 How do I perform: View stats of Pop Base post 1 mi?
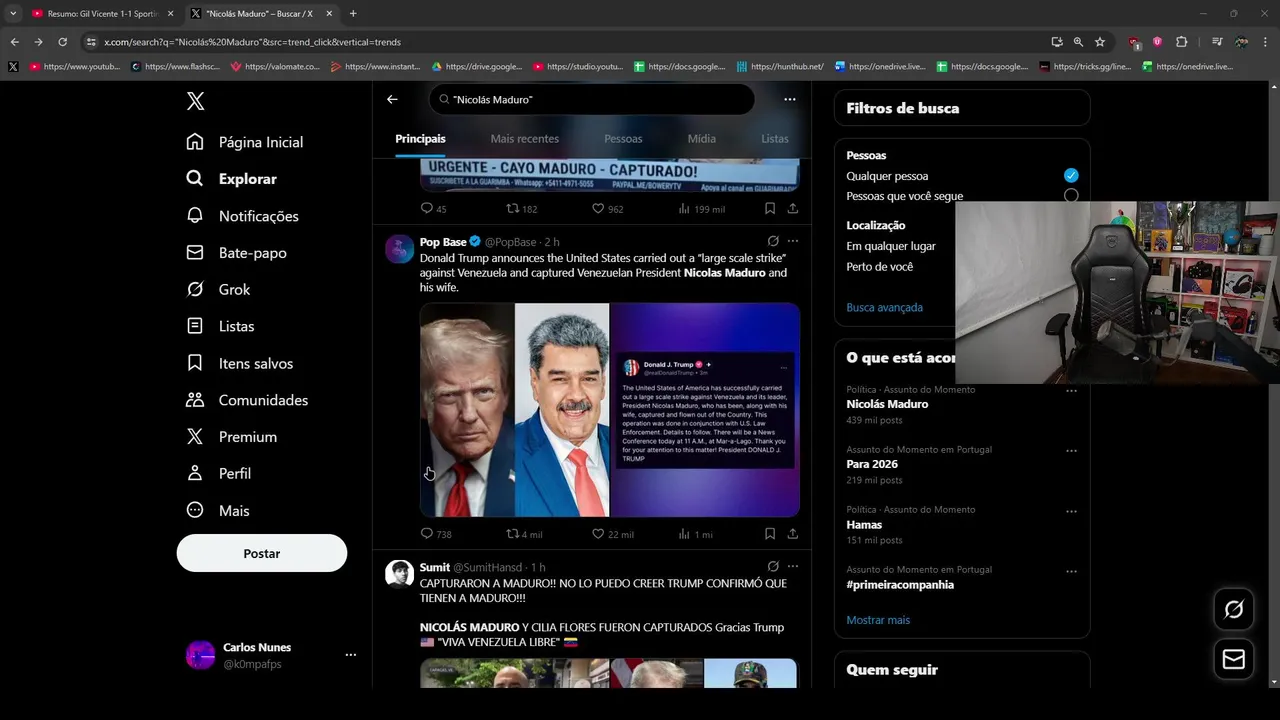tap(695, 534)
